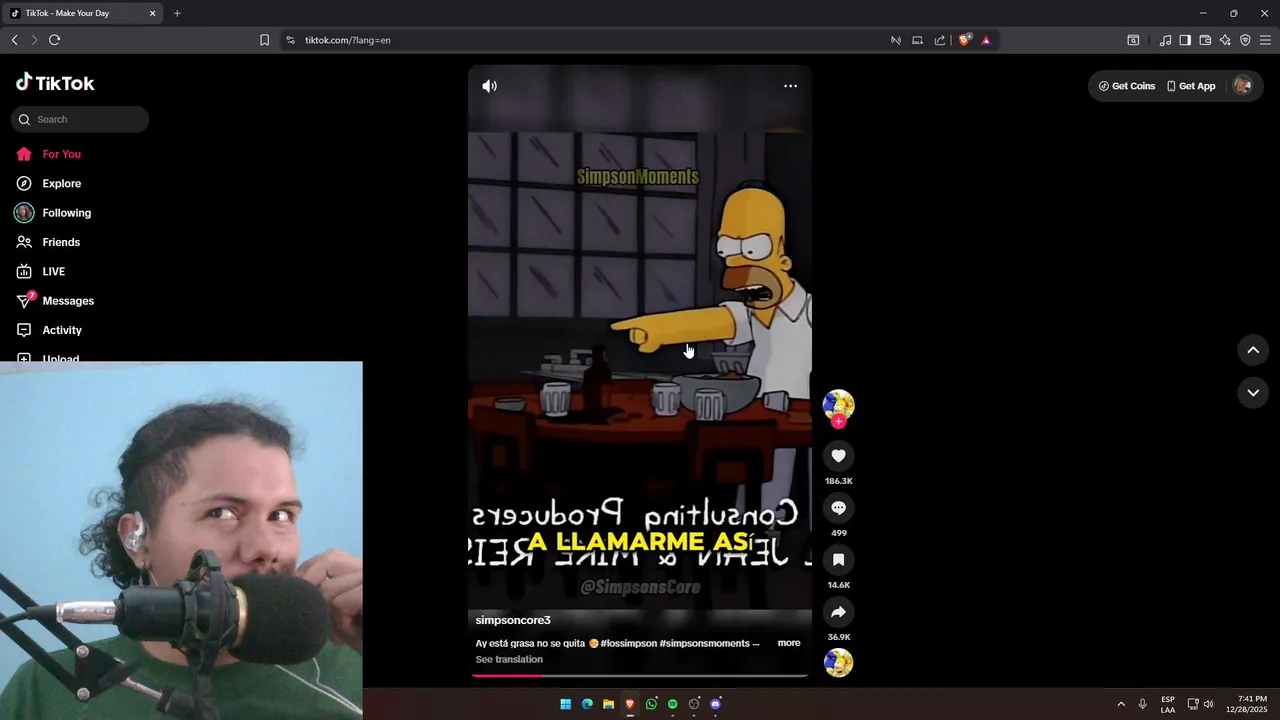Open WhatsApp from the taskbar
Image resolution: width=1280 pixels, height=720 pixels.
651,704
